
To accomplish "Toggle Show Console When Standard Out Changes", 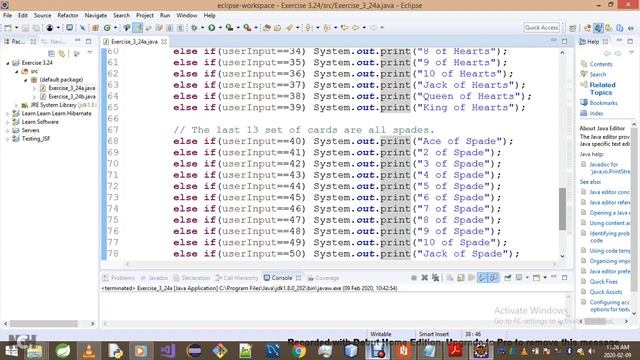I will coord(482,278).
